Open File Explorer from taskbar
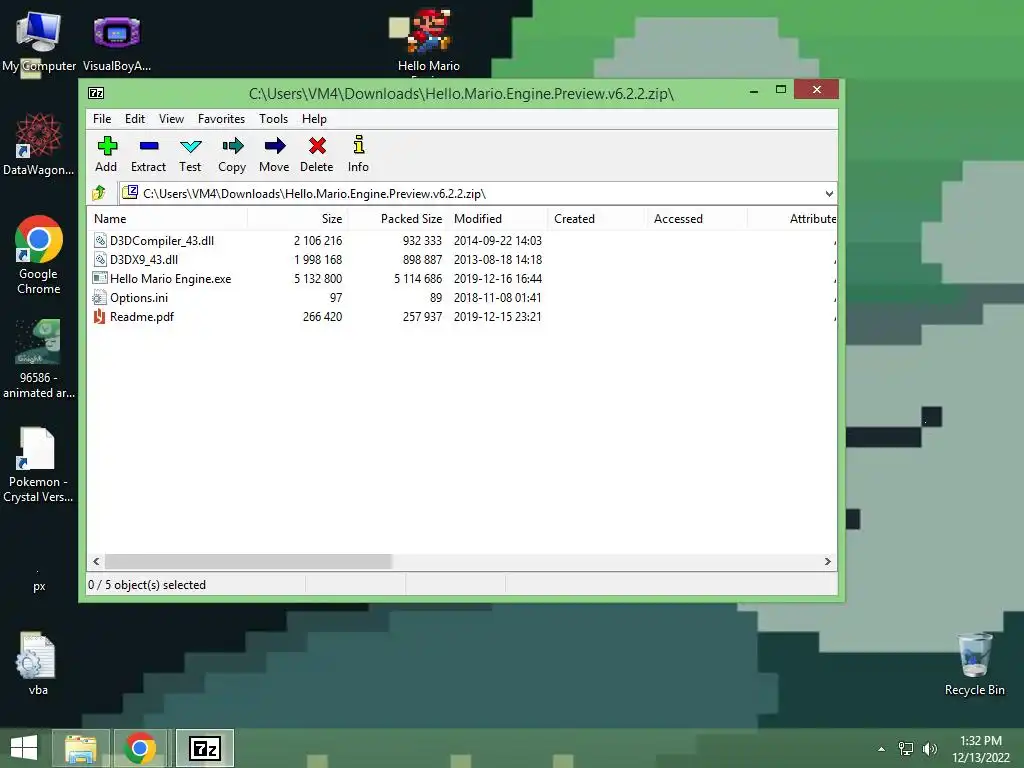Viewport: 1024px width, 768px height. [80, 748]
